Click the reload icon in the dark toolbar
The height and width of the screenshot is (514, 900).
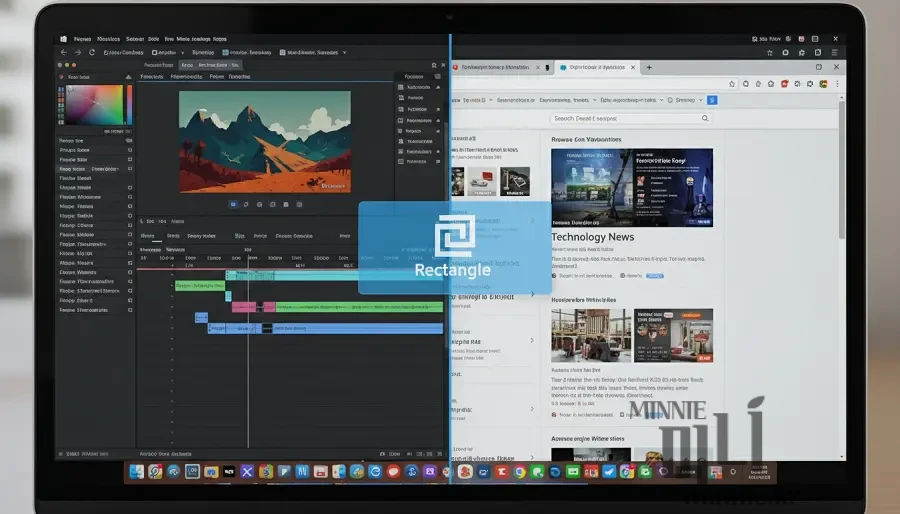(x=92, y=52)
